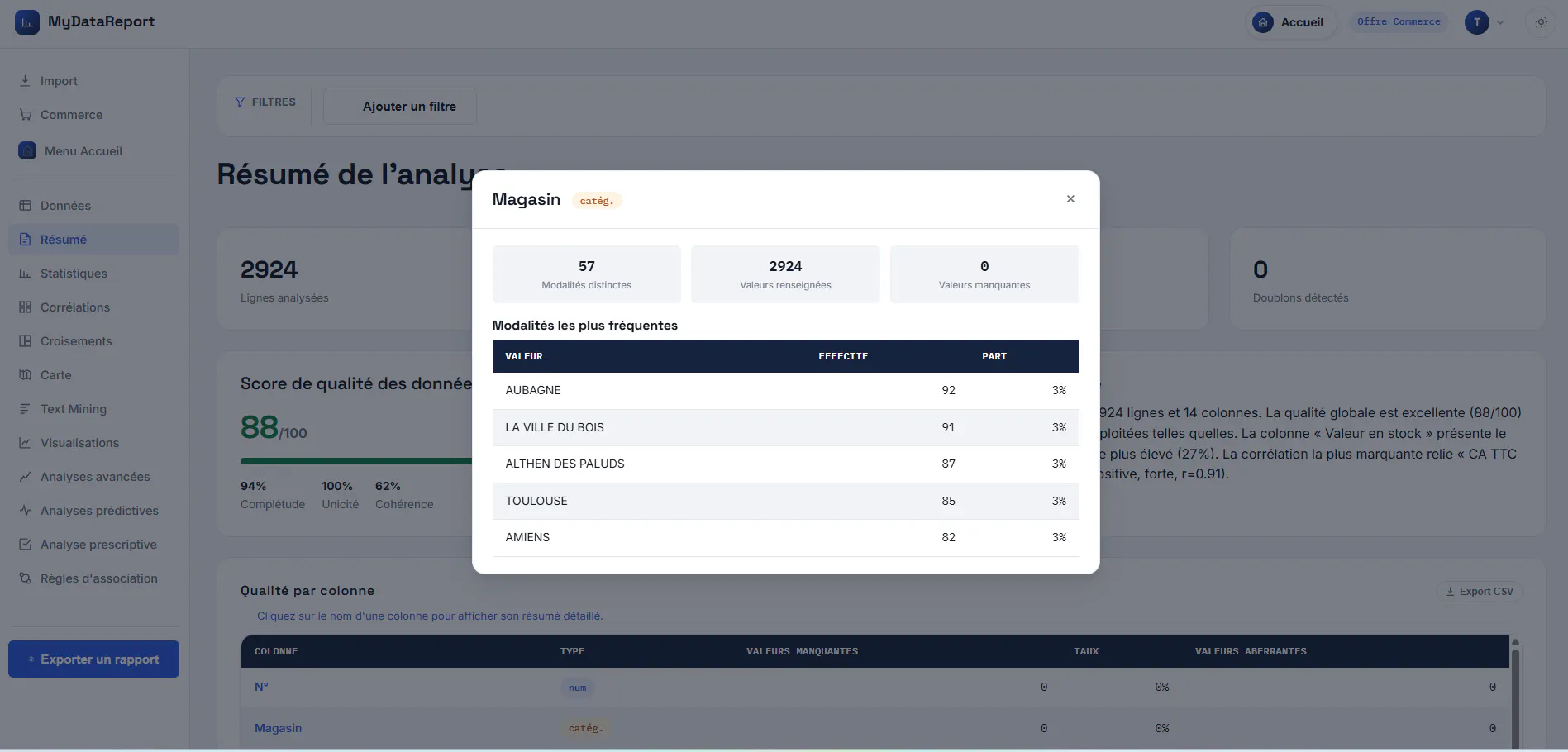1568x752 pixels.
Task: Click the FILTRES label
Action: coord(274,102)
